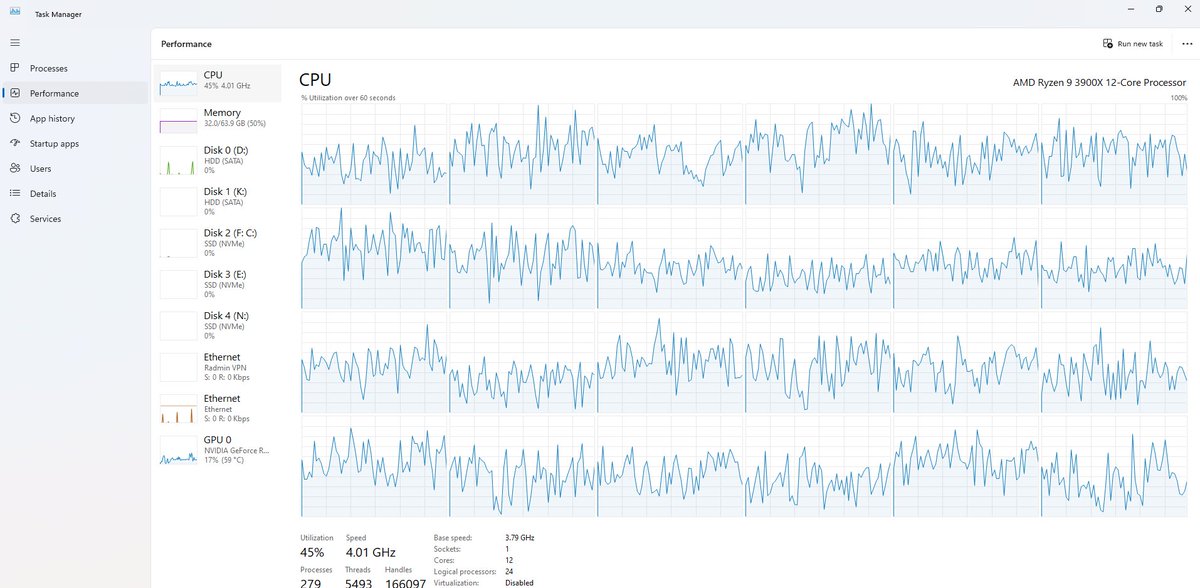Click the Performance sidebar icon
The width and height of the screenshot is (1200, 588).
click(x=14, y=93)
